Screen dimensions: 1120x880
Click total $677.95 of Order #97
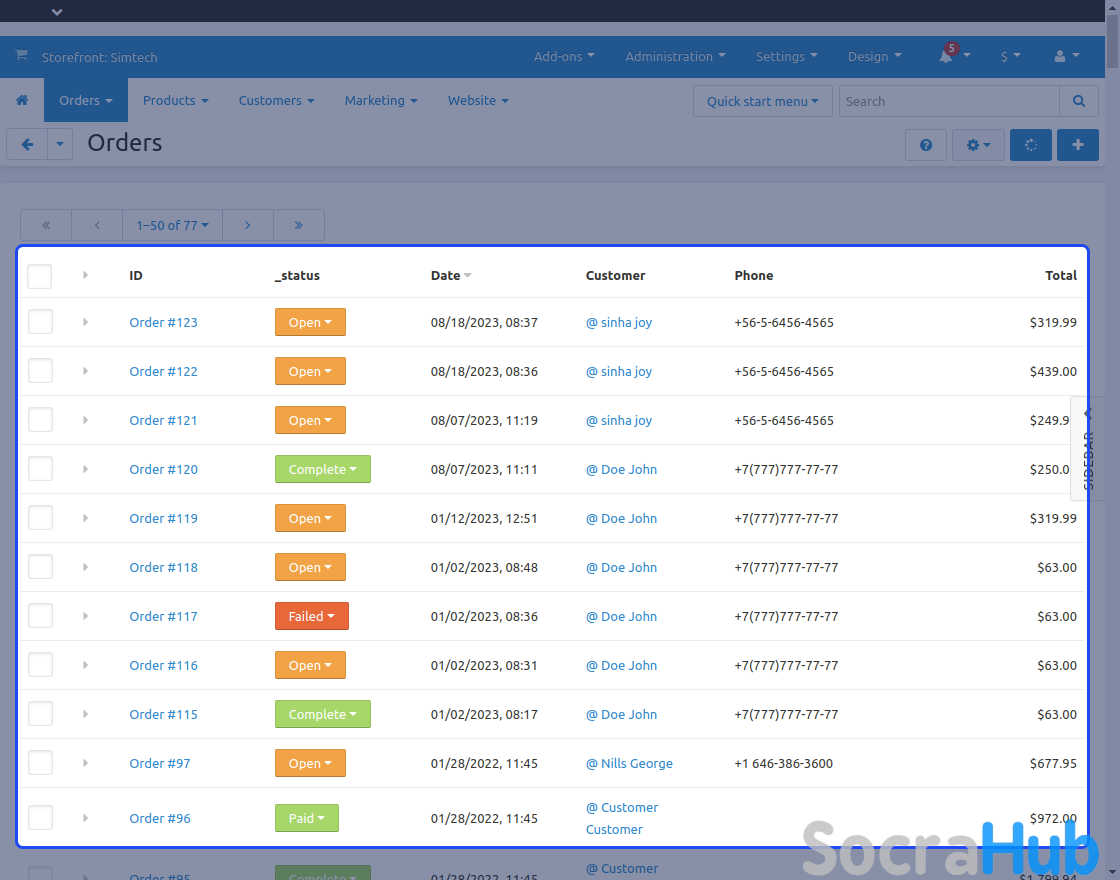(1053, 764)
